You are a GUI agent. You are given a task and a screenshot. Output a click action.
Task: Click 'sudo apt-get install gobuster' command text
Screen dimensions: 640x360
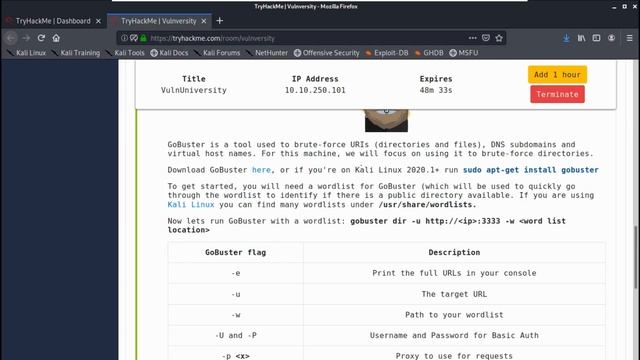click(x=531, y=170)
